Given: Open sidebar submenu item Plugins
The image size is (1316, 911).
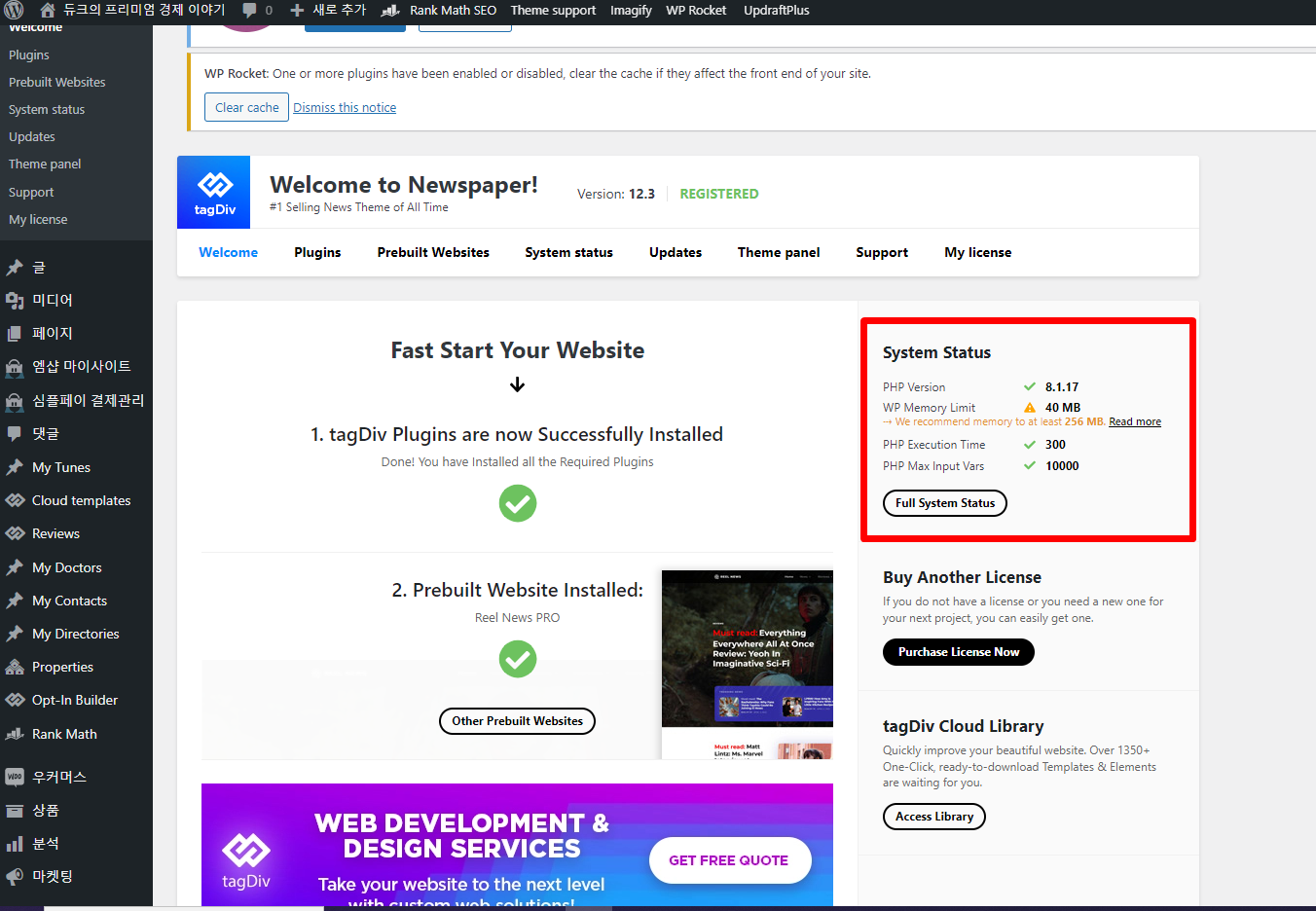Looking at the screenshot, I should (x=29, y=55).
